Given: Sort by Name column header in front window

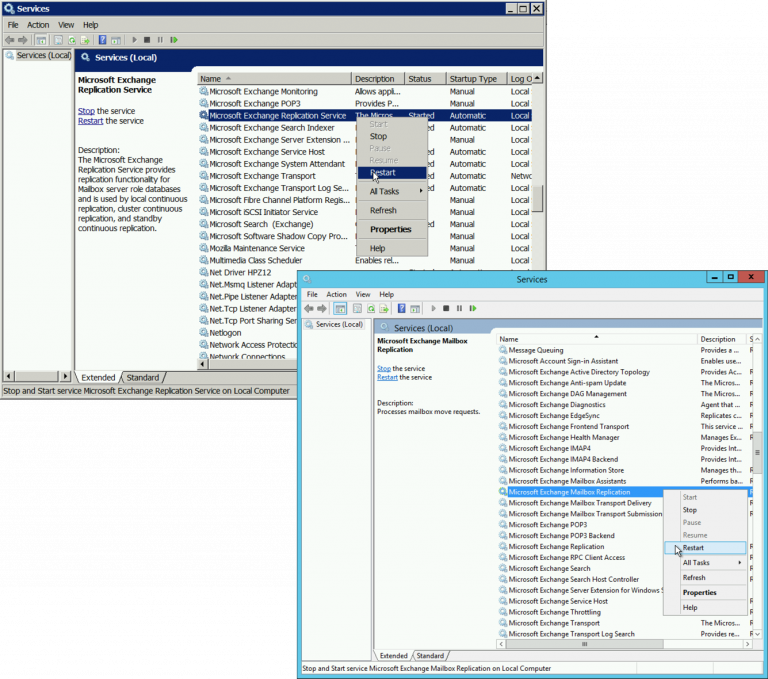Looking at the screenshot, I should pos(597,339).
